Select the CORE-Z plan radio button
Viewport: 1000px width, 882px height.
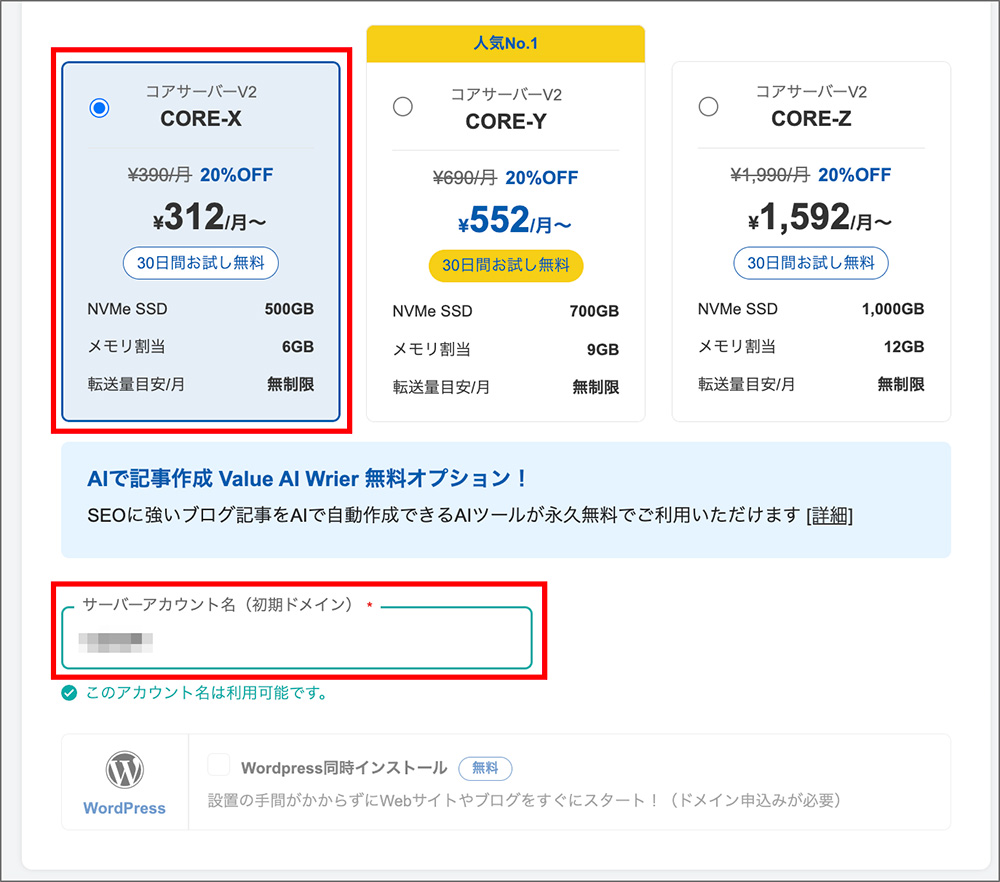tap(708, 107)
